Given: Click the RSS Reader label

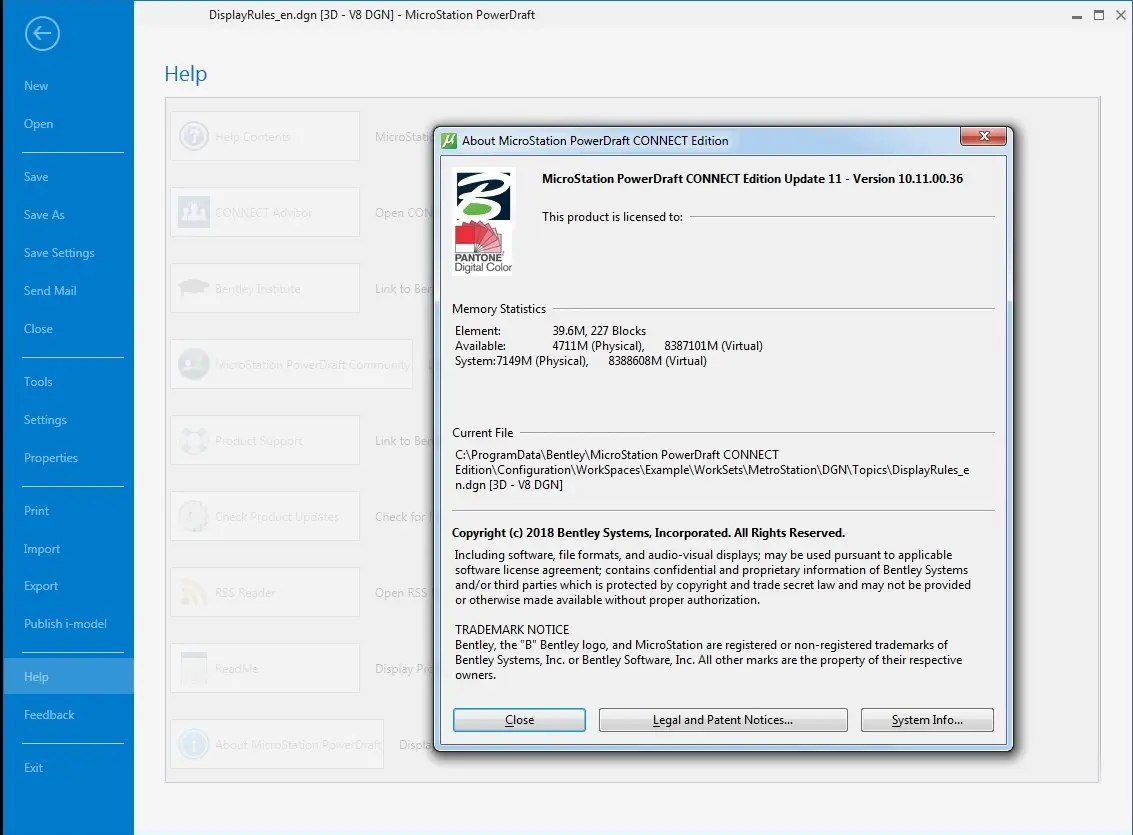Looking at the screenshot, I should (x=245, y=592).
